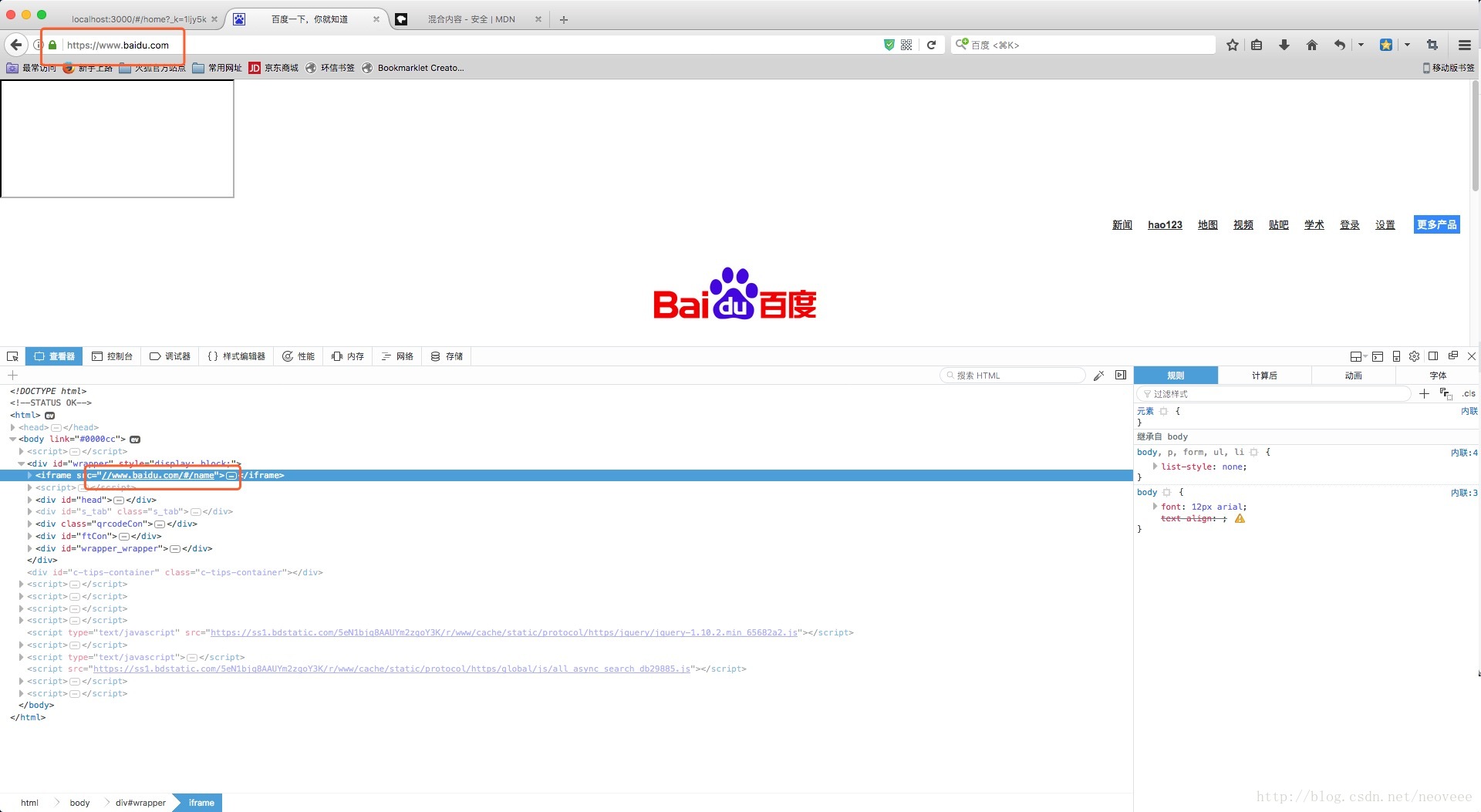Dock devtools to the side icon
The width and height of the screenshot is (1481, 812).
1433,356
